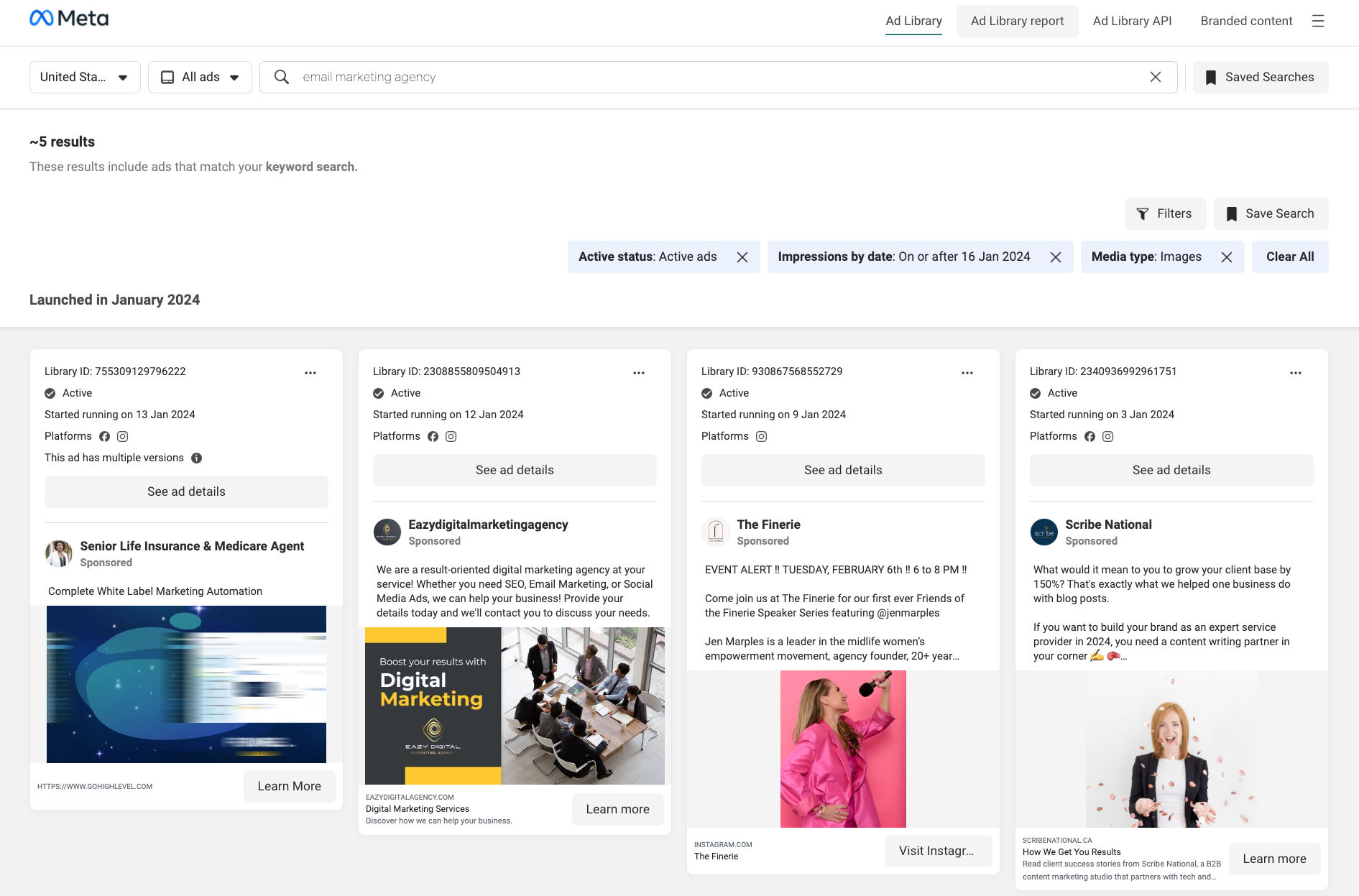Click the Instagram platform icon on The Finerie ad
The width and height of the screenshot is (1359, 896).
point(760,436)
